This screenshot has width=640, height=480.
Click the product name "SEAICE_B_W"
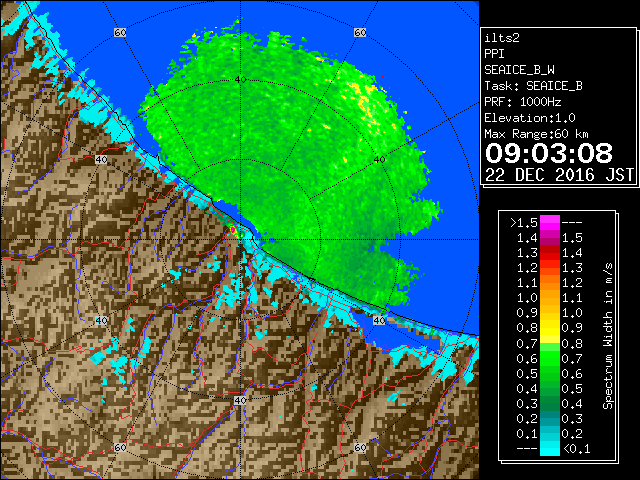tap(519, 70)
